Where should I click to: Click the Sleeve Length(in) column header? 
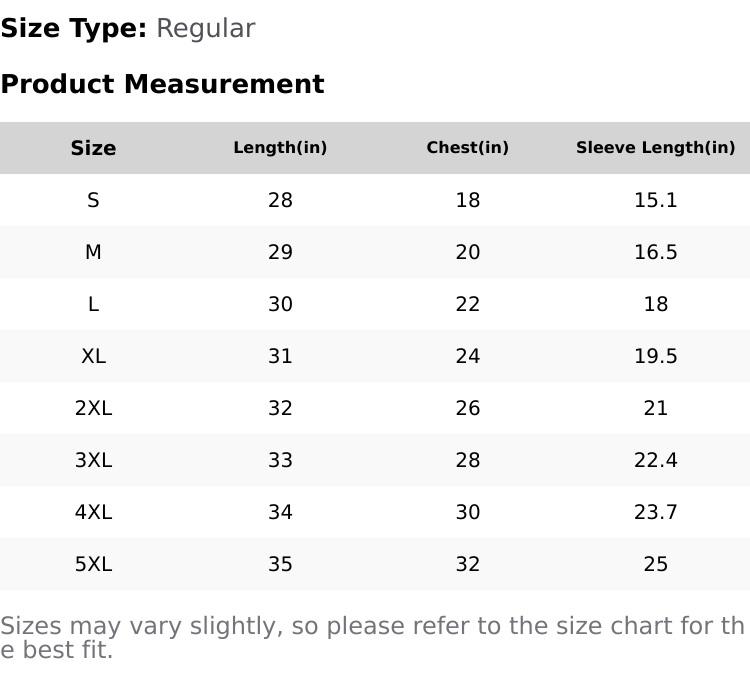tap(655, 148)
